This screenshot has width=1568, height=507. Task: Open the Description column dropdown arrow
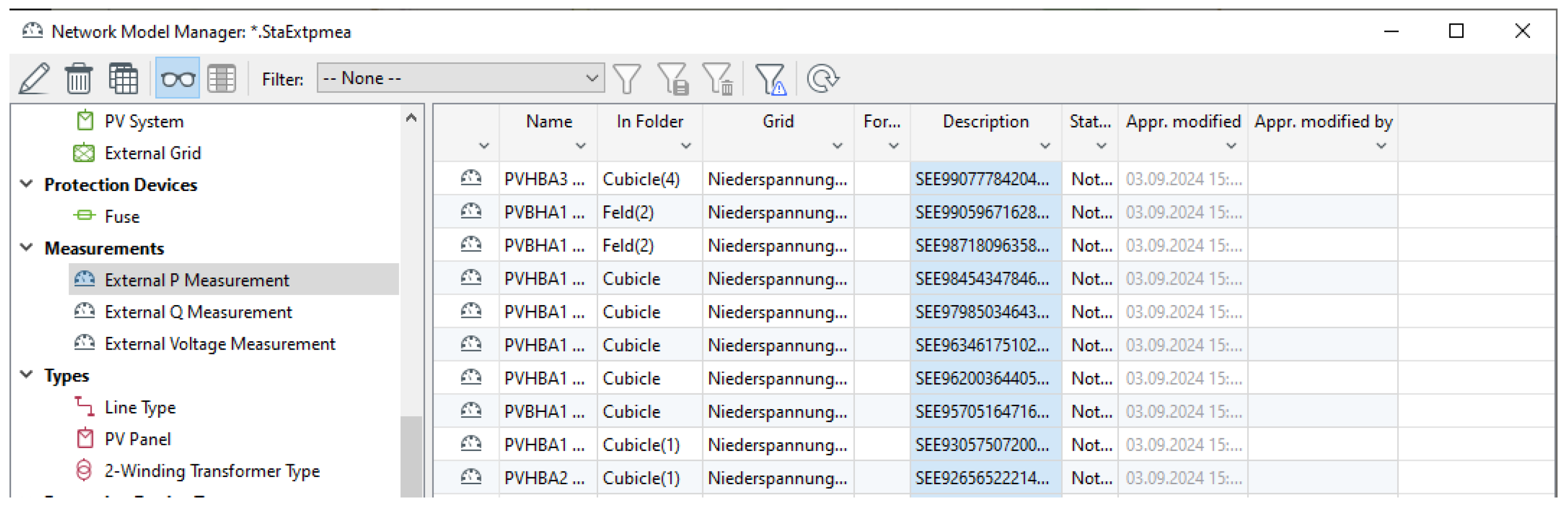click(1045, 146)
